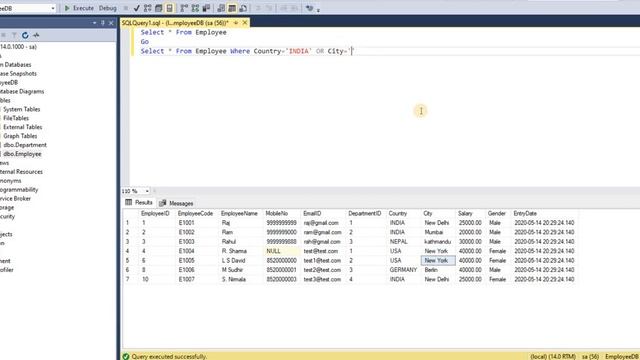
Task: Select Programmability tree node
Action: tap(19, 189)
